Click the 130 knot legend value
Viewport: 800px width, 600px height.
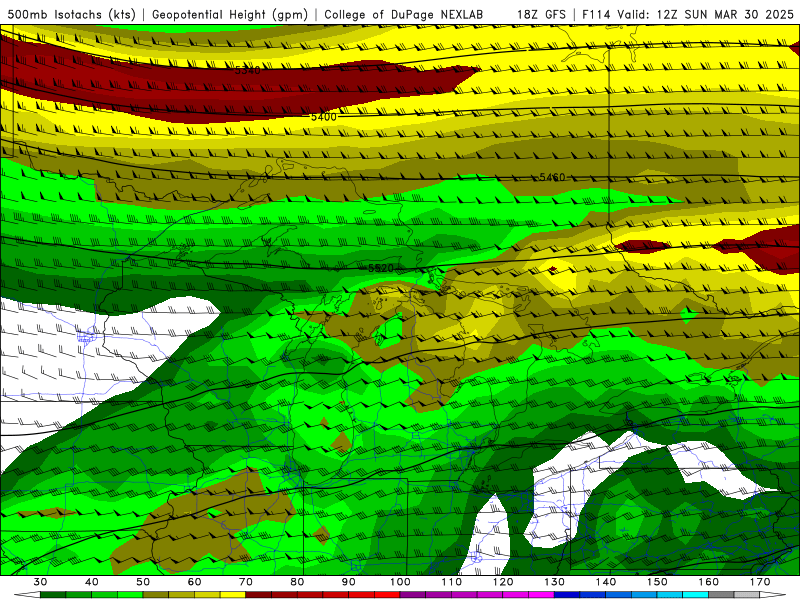coord(554,582)
